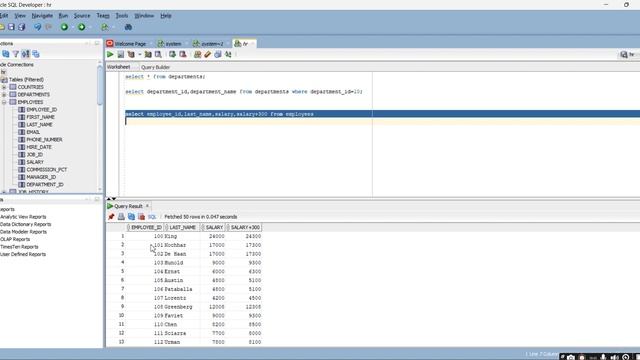Clear the worksheet with the eraser icon
The height and width of the screenshot is (360, 640).
point(208,54)
